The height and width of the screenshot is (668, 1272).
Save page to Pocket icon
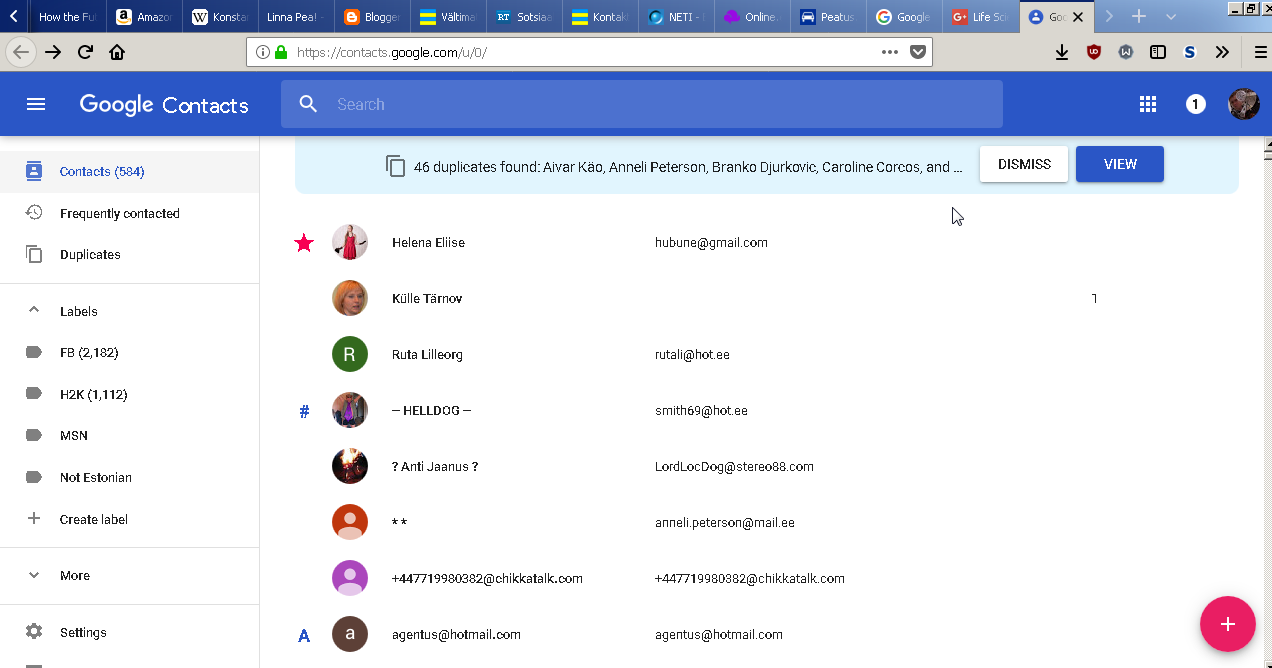(917, 52)
